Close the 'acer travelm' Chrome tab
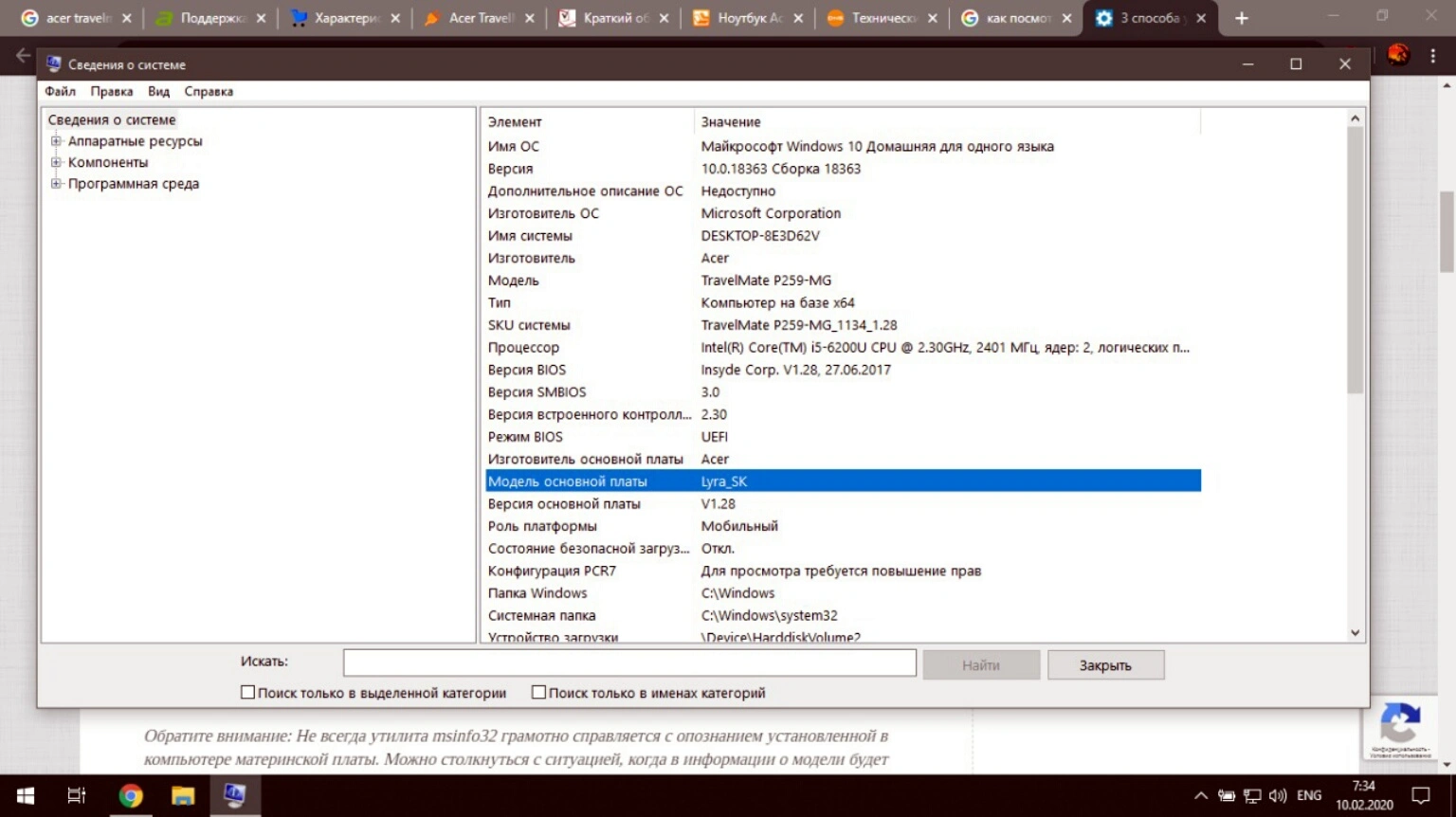 click(126, 18)
